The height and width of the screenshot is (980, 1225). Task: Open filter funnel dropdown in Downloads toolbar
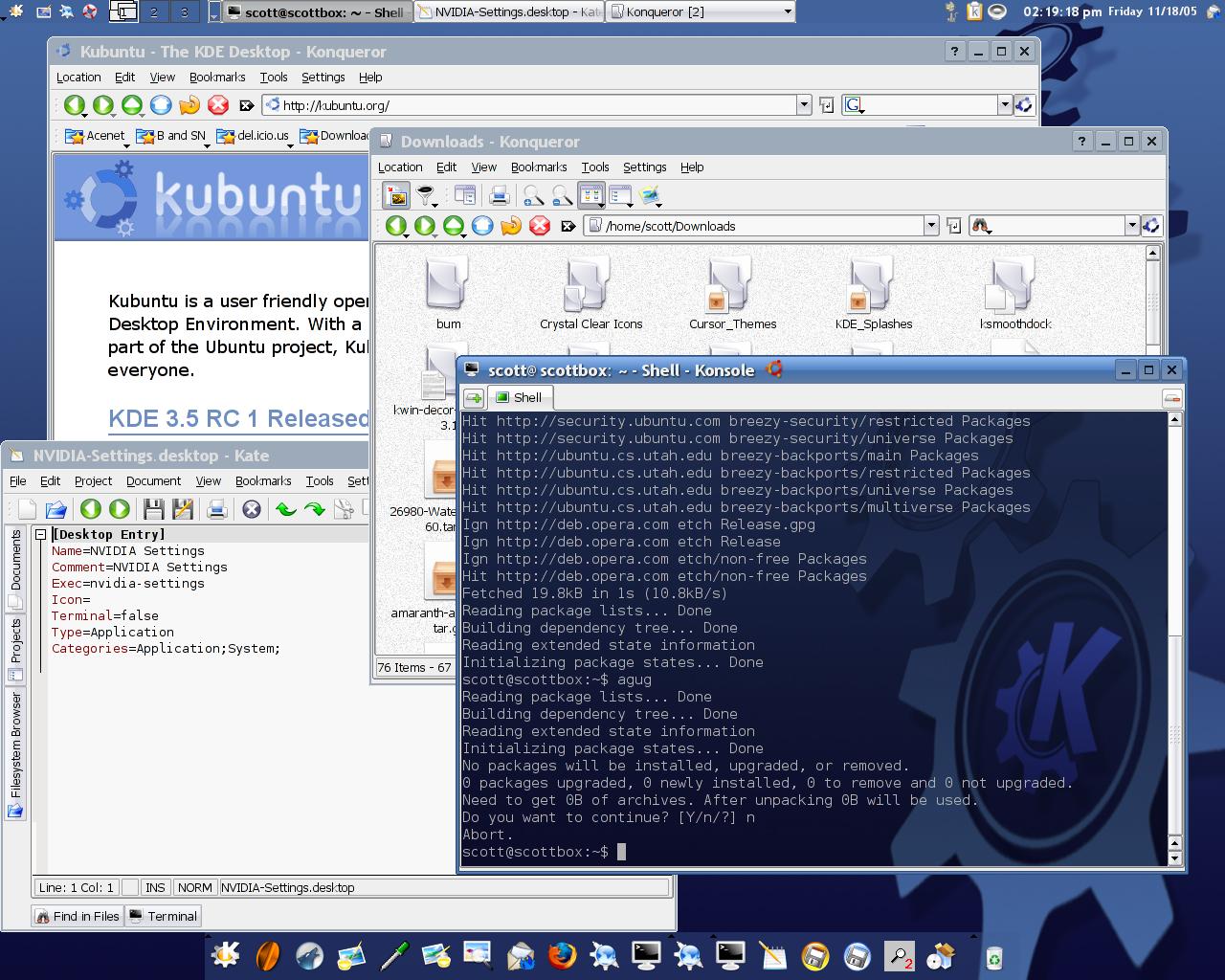pyautogui.click(x=427, y=196)
